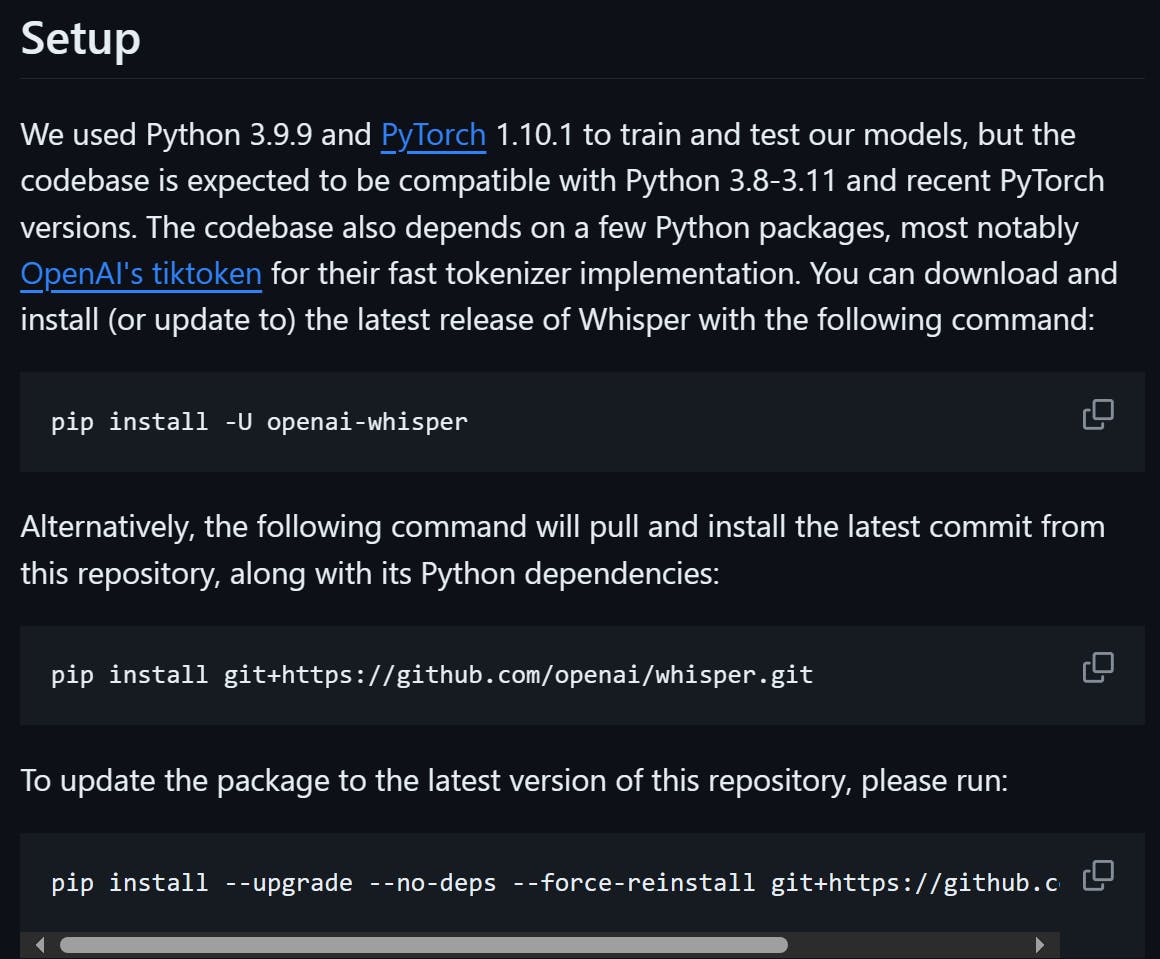Click the paragraph starting with Alternatively
The height and width of the screenshot is (959, 1160).
[562, 551]
